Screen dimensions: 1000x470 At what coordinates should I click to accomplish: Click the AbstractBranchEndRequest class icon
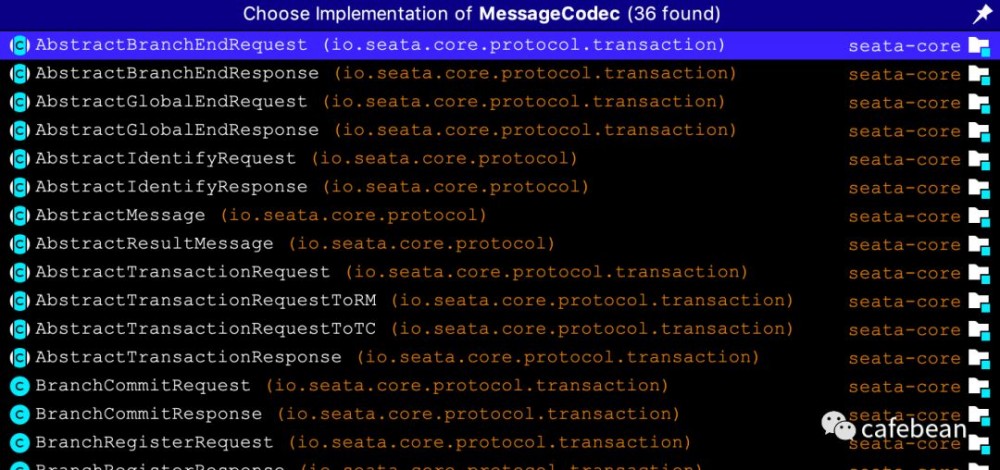point(19,45)
